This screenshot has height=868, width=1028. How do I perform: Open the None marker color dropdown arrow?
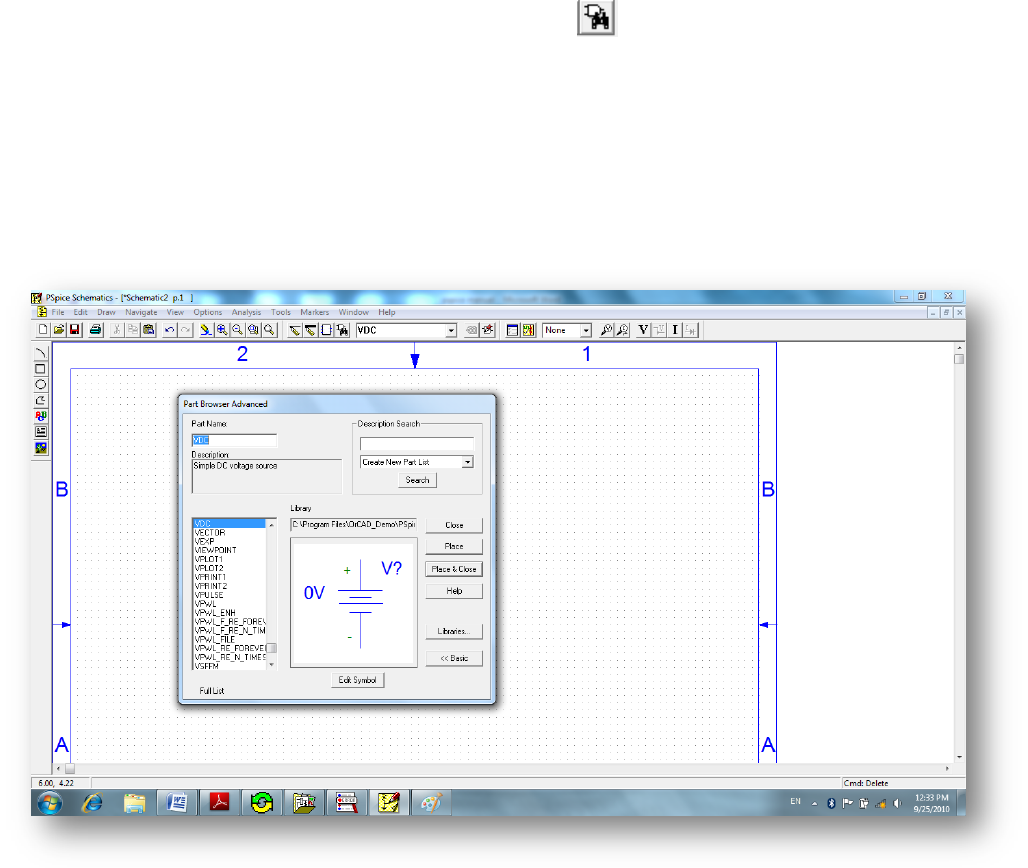(586, 330)
